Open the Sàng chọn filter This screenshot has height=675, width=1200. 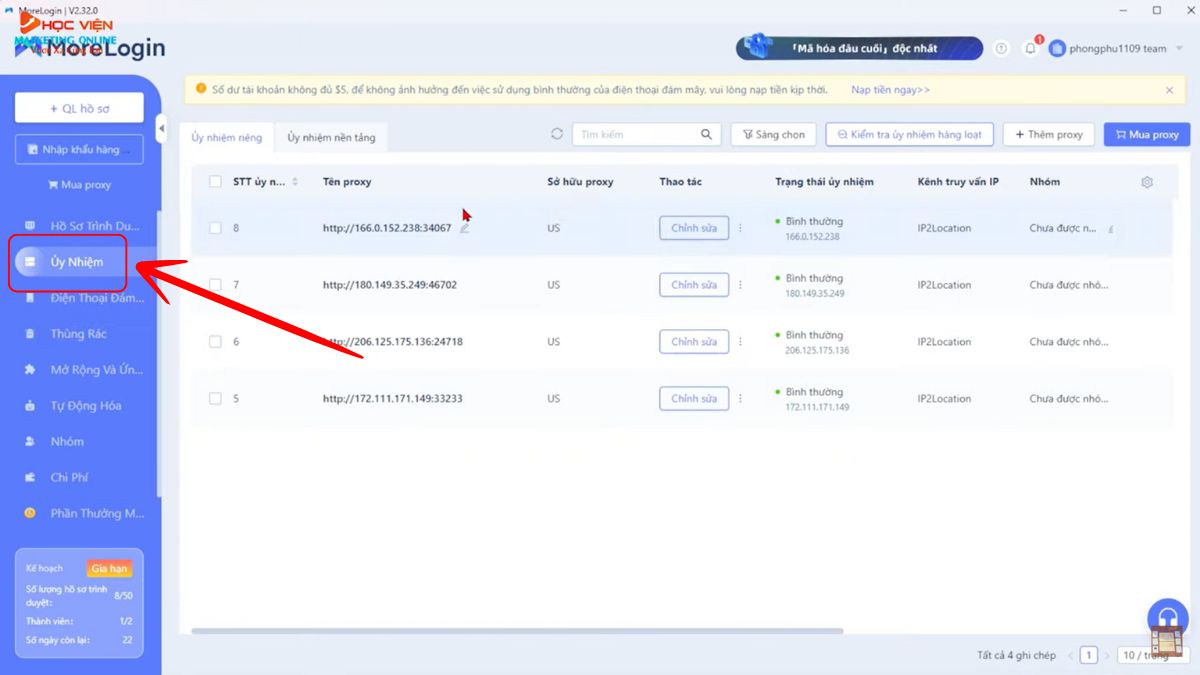774,134
